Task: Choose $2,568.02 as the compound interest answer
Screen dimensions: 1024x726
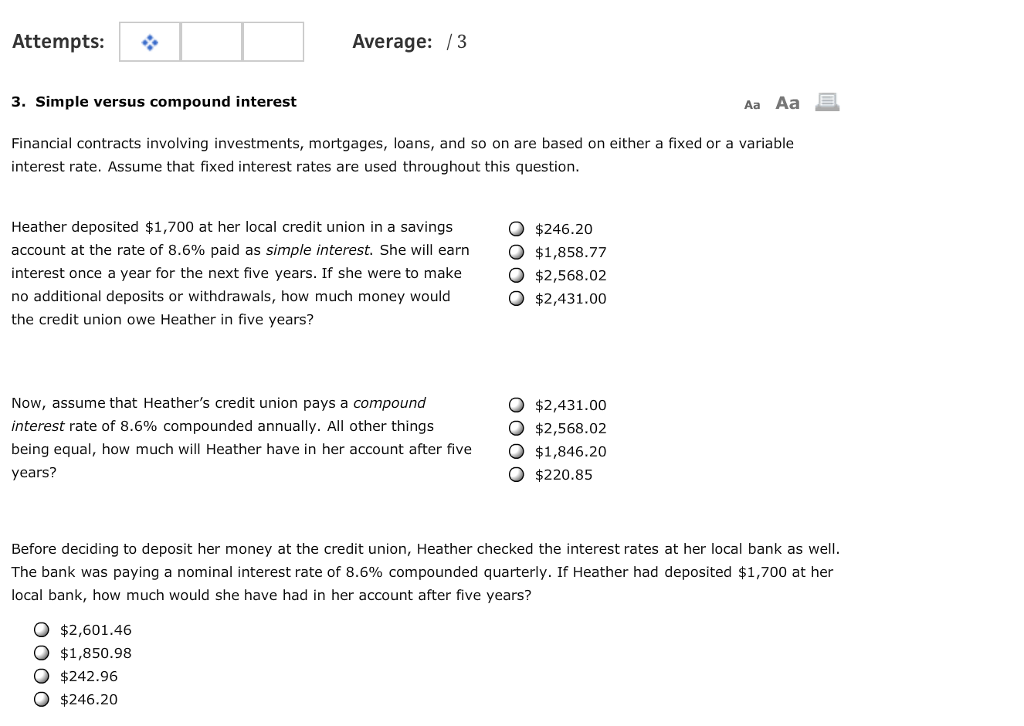Action: pos(516,428)
